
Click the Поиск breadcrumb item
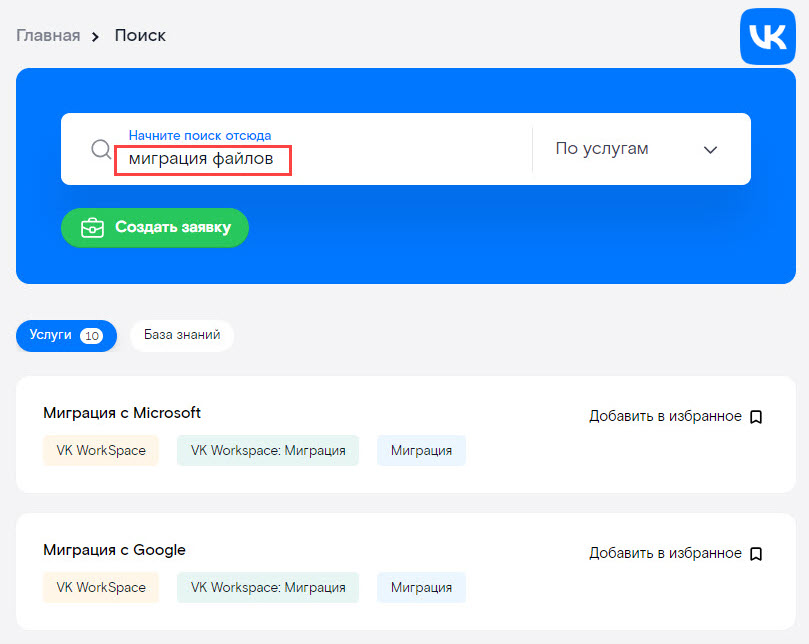click(x=140, y=36)
